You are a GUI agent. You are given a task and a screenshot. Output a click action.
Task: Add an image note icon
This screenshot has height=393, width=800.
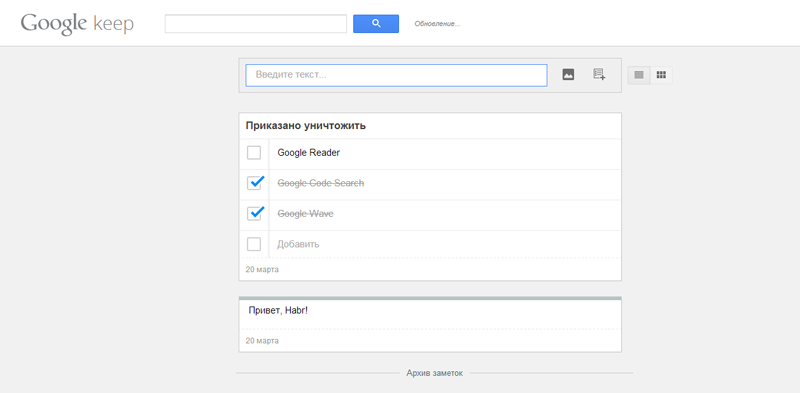pyautogui.click(x=568, y=75)
